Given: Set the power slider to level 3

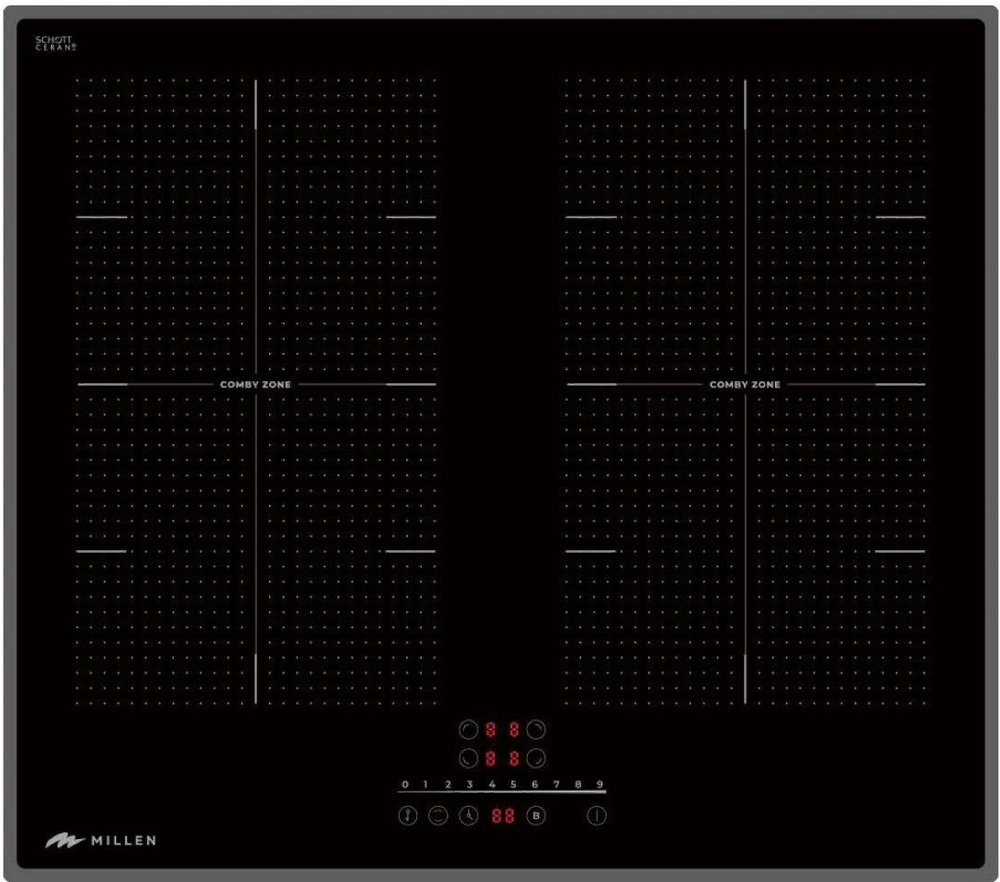Looking at the screenshot, I should coord(469,785).
